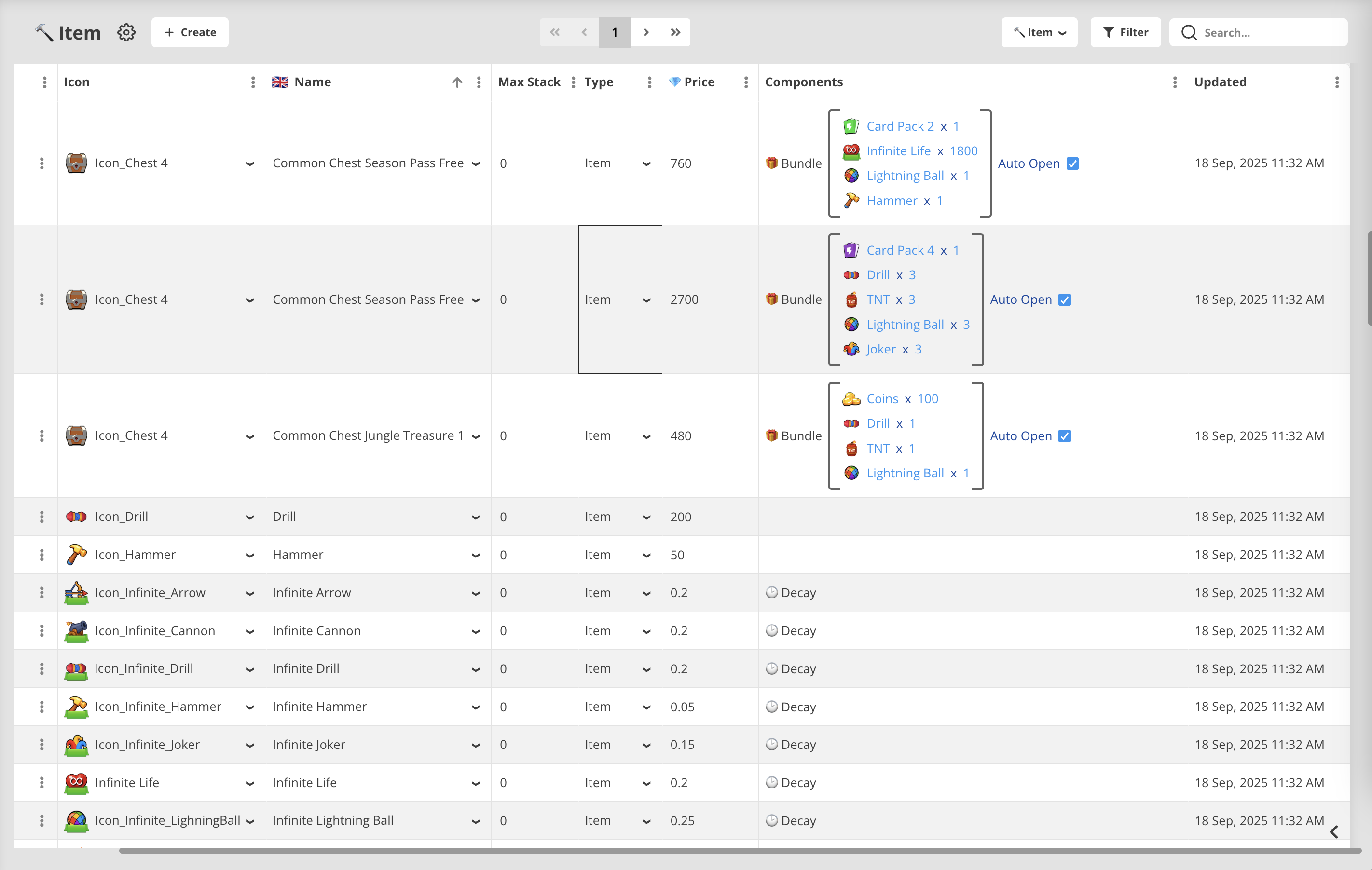Toggle Auto Open on the 2700-price chest
This screenshot has width=1372, height=870.
click(1064, 299)
